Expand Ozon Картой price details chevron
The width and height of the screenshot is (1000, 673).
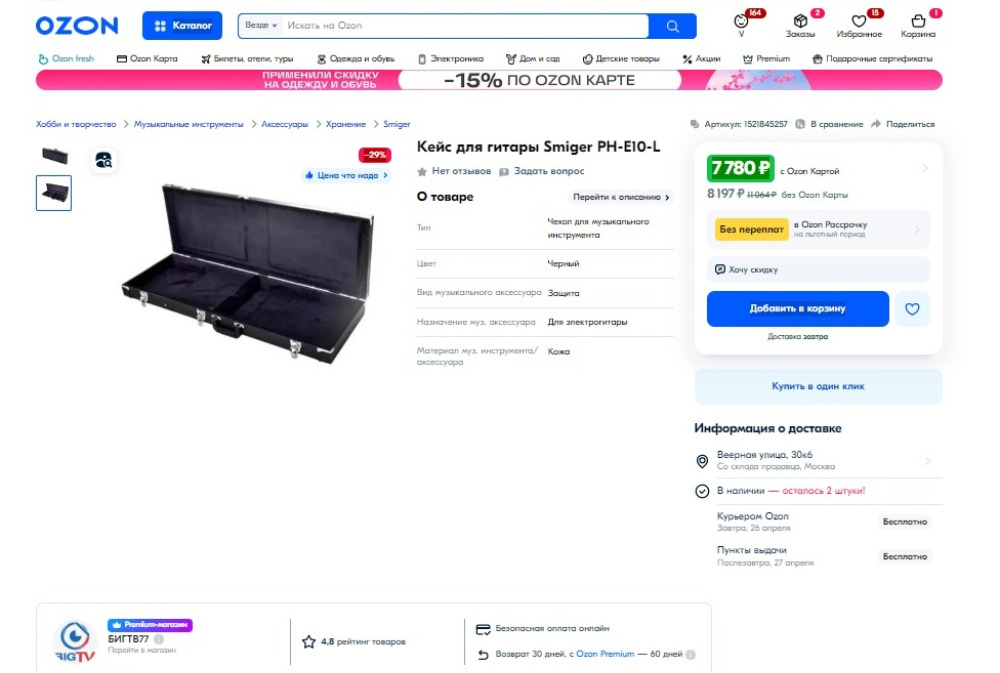(x=925, y=168)
